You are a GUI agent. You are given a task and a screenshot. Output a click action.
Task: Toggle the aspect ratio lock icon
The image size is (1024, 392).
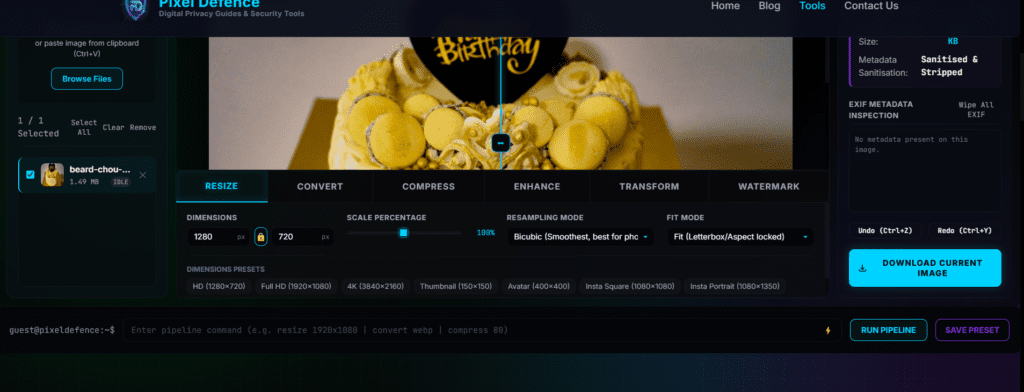click(261, 237)
